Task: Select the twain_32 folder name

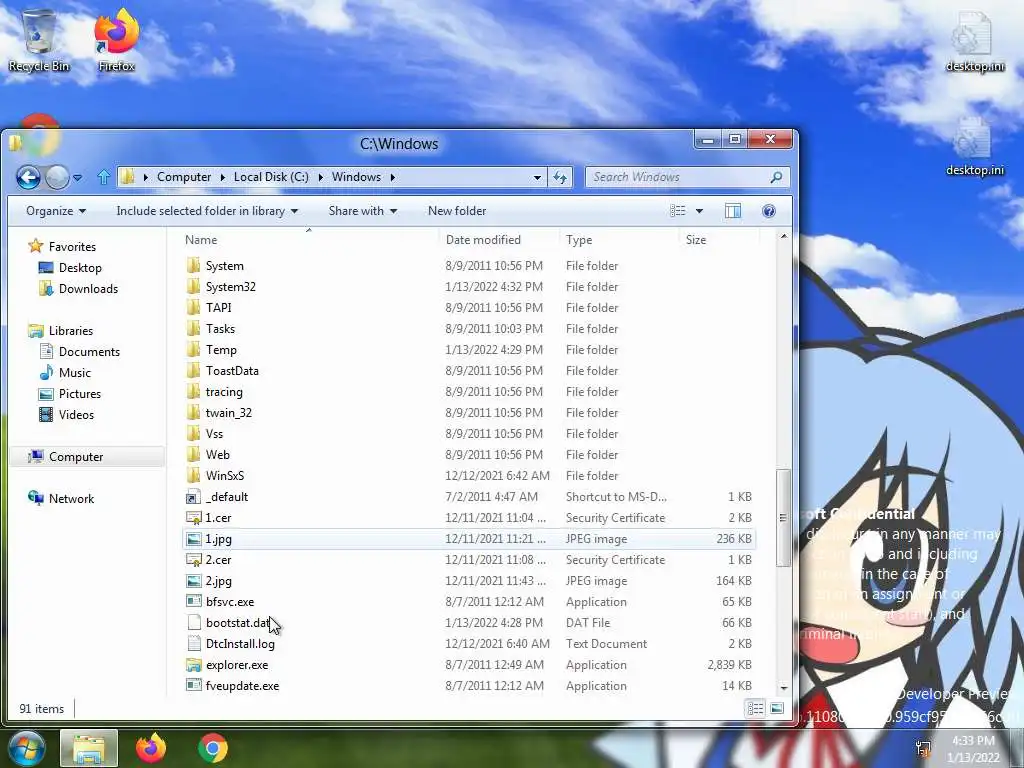Action: pyautogui.click(x=229, y=413)
